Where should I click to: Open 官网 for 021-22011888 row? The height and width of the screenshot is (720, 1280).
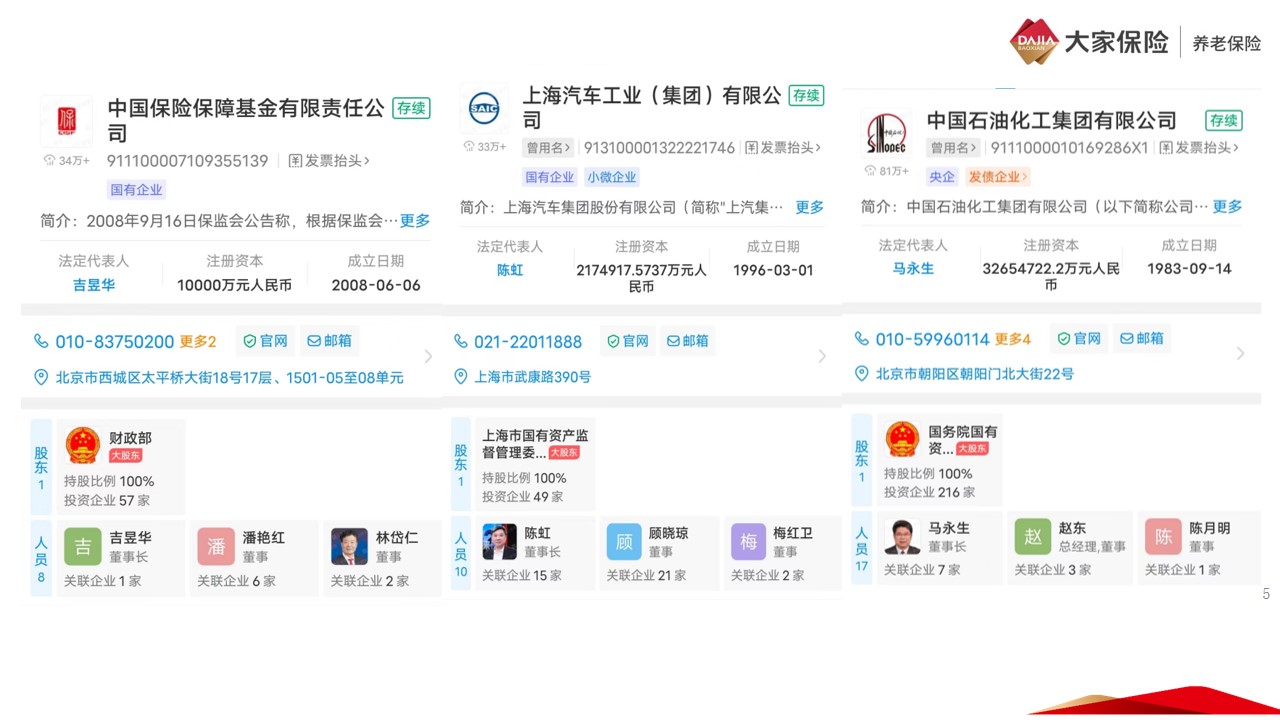pyautogui.click(x=628, y=341)
